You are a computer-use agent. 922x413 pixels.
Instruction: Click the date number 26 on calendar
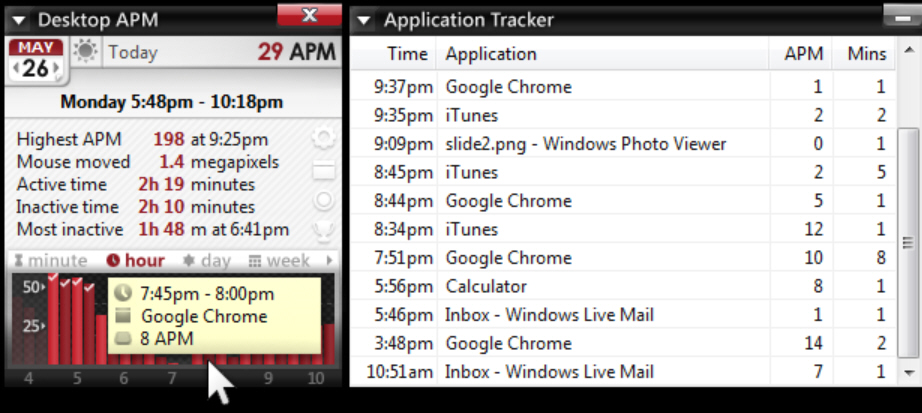point(36,69)
